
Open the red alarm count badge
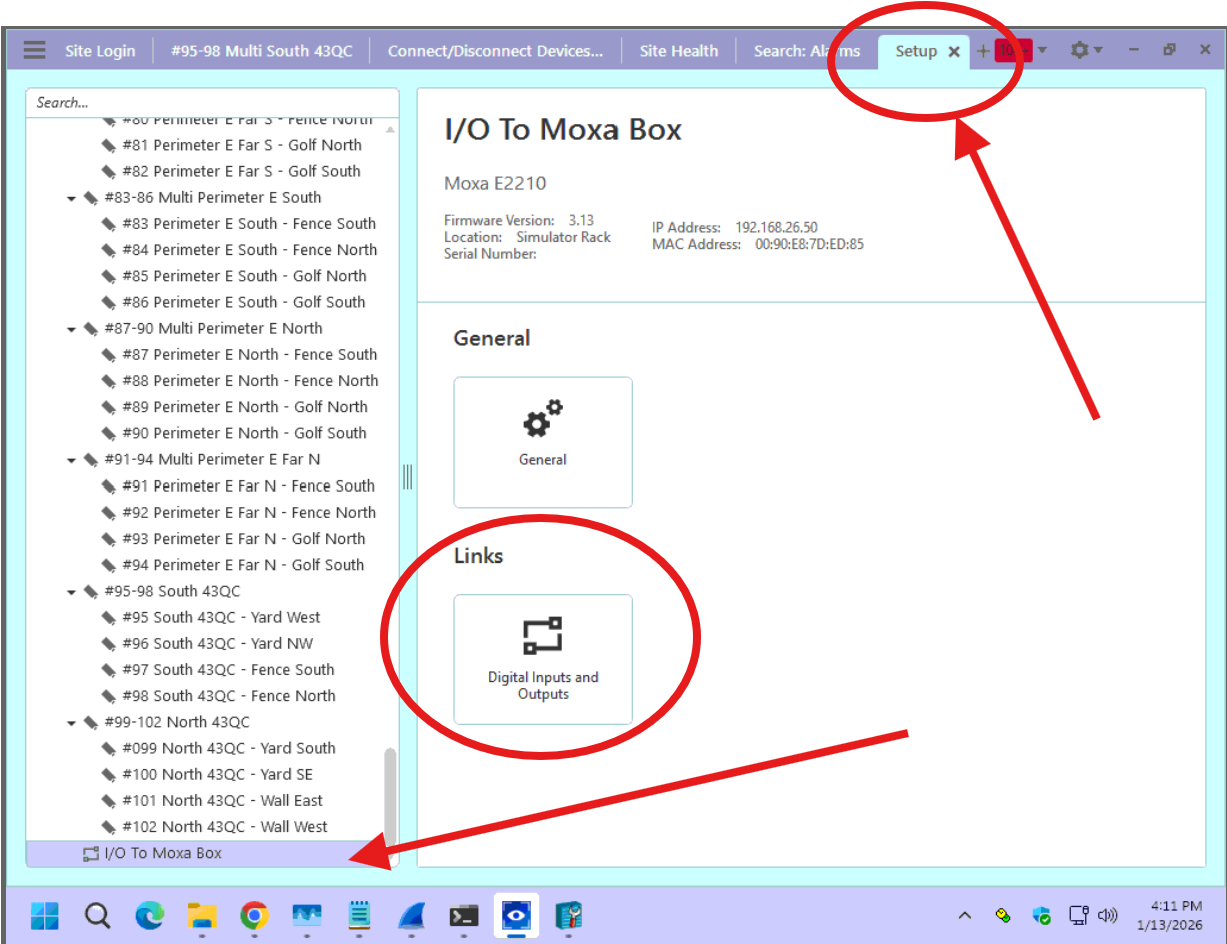[1012, 50]
